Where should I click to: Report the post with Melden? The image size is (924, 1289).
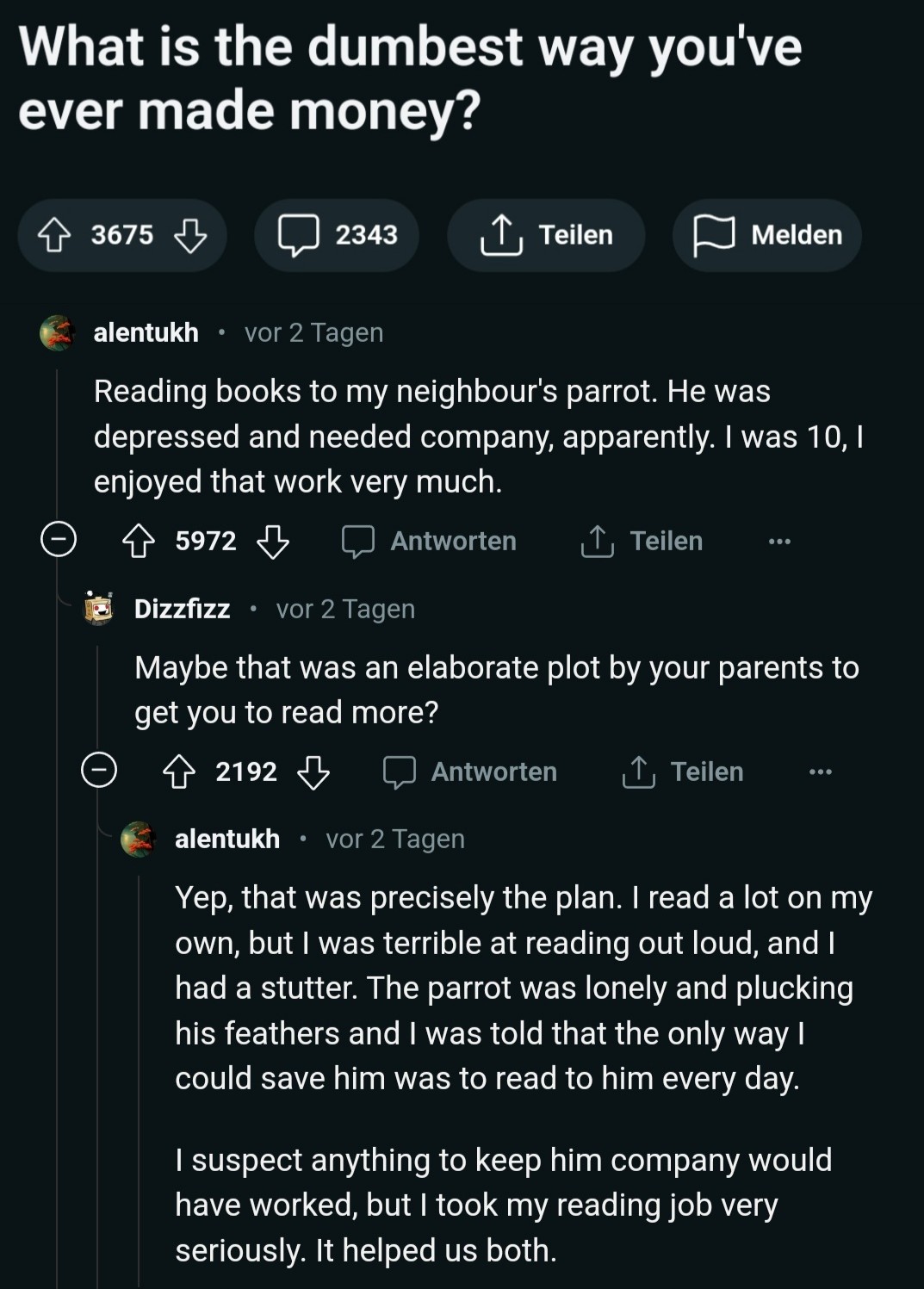pos(766,235)
